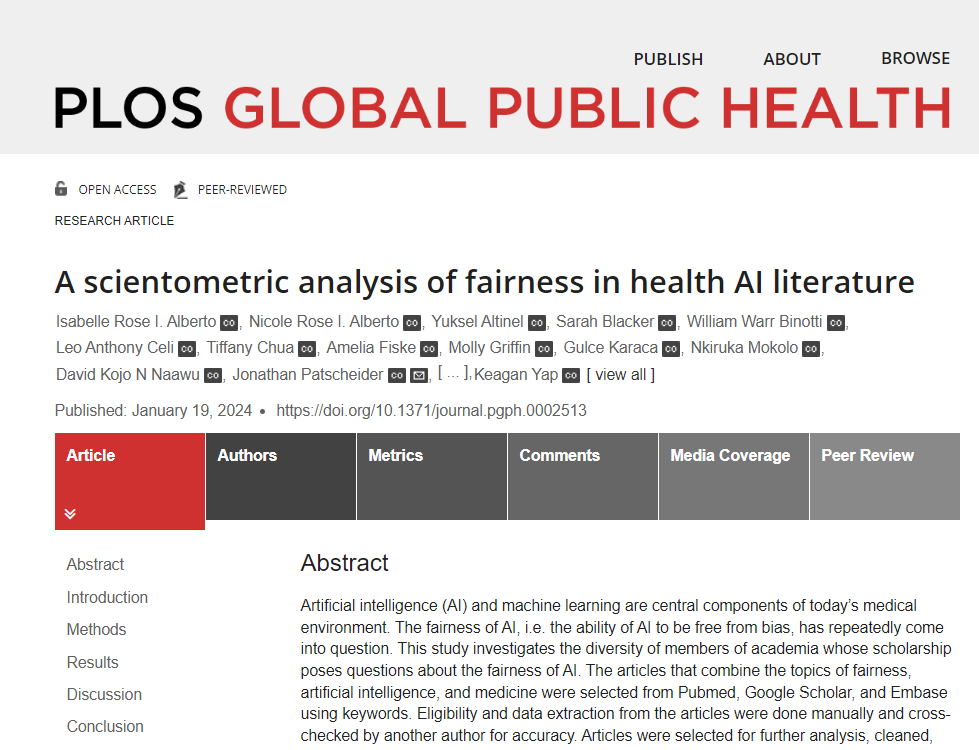
Task: Jump to Results section in sidebar
Action: (92, 663)
